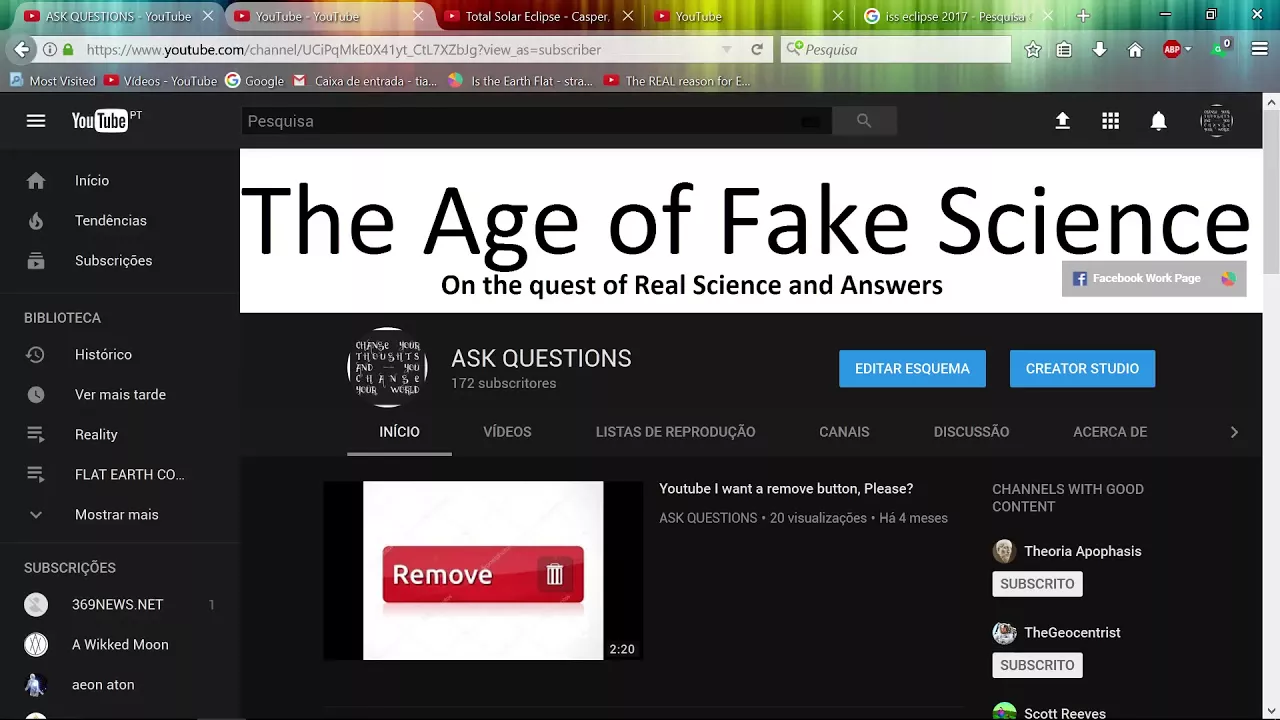Image resolution: width=1280 pixels, height=720 pixels.
Task: Open Theoria Apophasis channel
Action: [1082, 551]
